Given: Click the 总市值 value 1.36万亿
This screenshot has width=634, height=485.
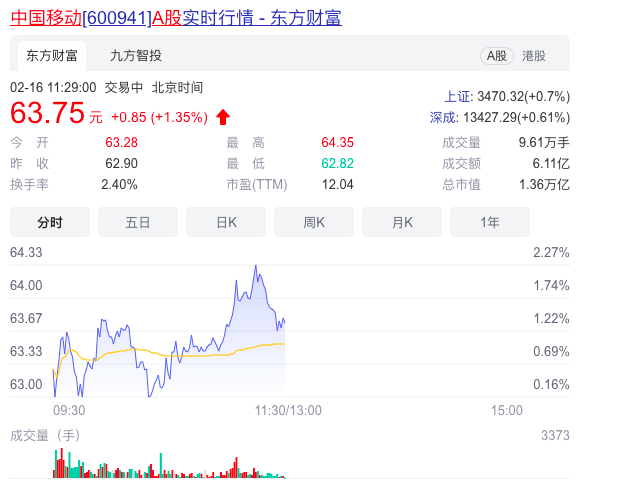Looking at the screenshot, I should 544,184.
